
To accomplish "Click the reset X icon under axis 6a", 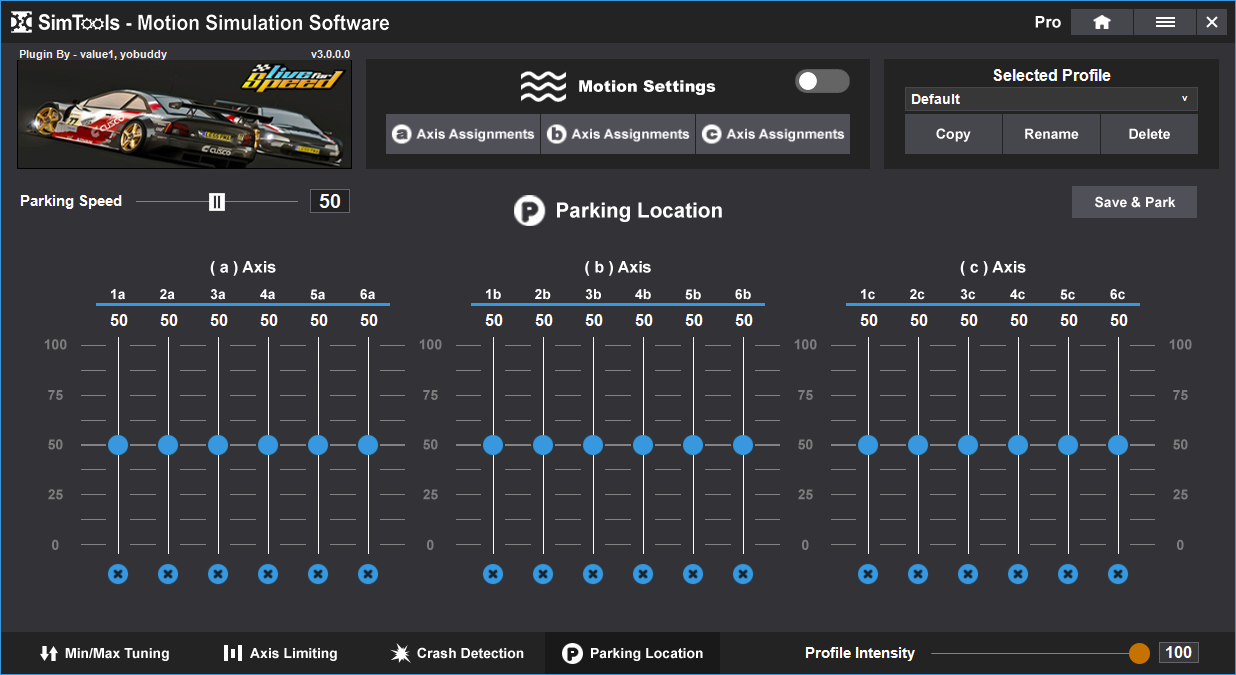I will pos(368,574).
